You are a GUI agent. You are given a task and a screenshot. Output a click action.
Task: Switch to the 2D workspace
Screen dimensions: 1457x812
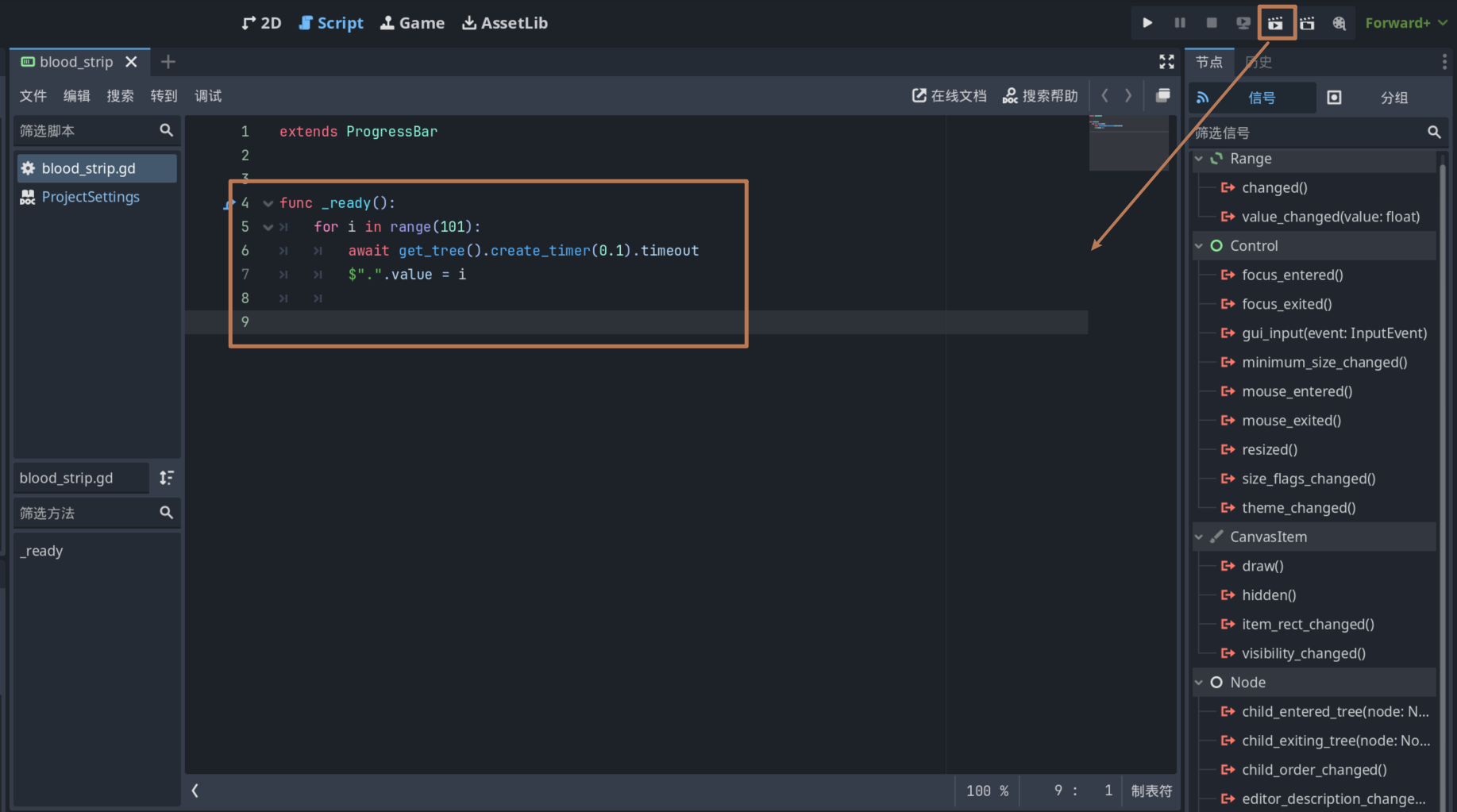pyautogui.click(x=261, y=23)
